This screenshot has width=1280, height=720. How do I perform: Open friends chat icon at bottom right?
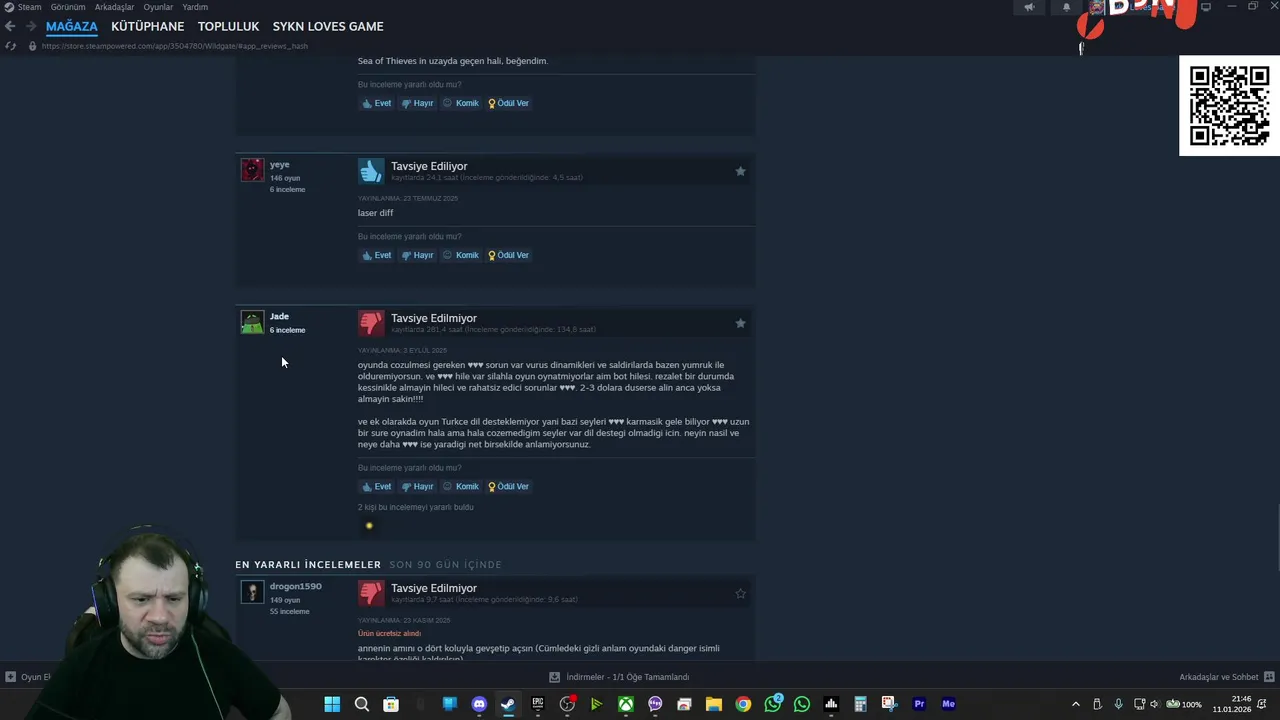coord(1269,677)
